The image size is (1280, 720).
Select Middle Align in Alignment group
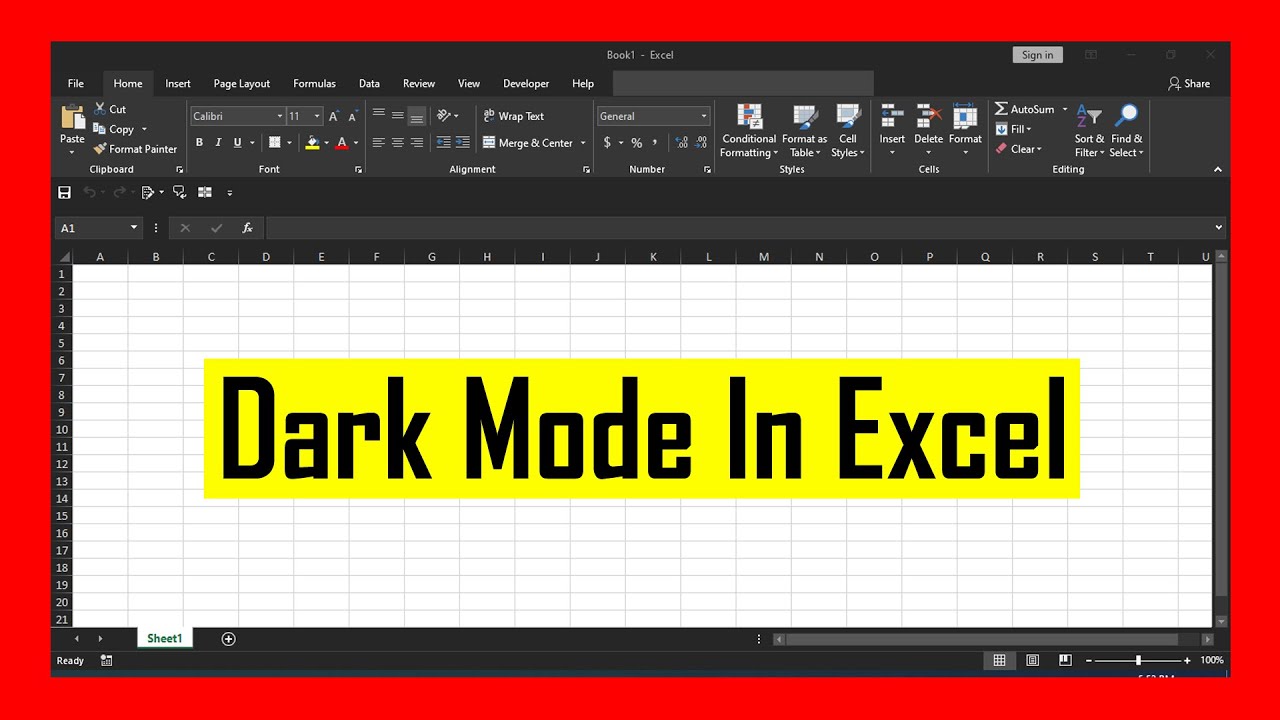point(397,116)
